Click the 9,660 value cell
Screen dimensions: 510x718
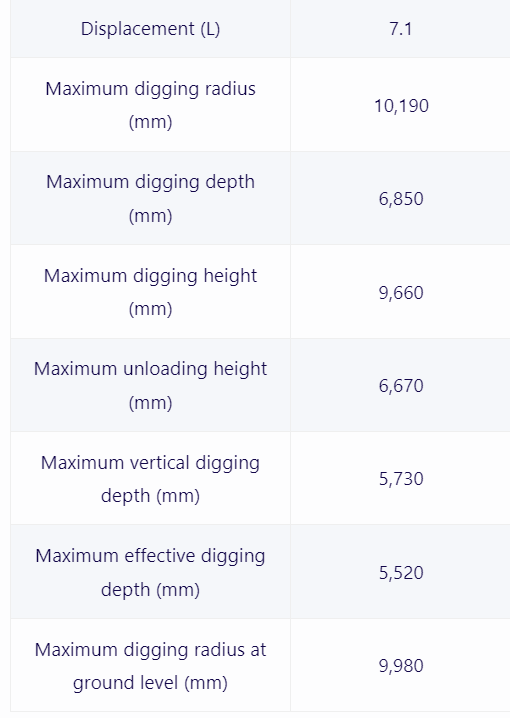(401, 292)
